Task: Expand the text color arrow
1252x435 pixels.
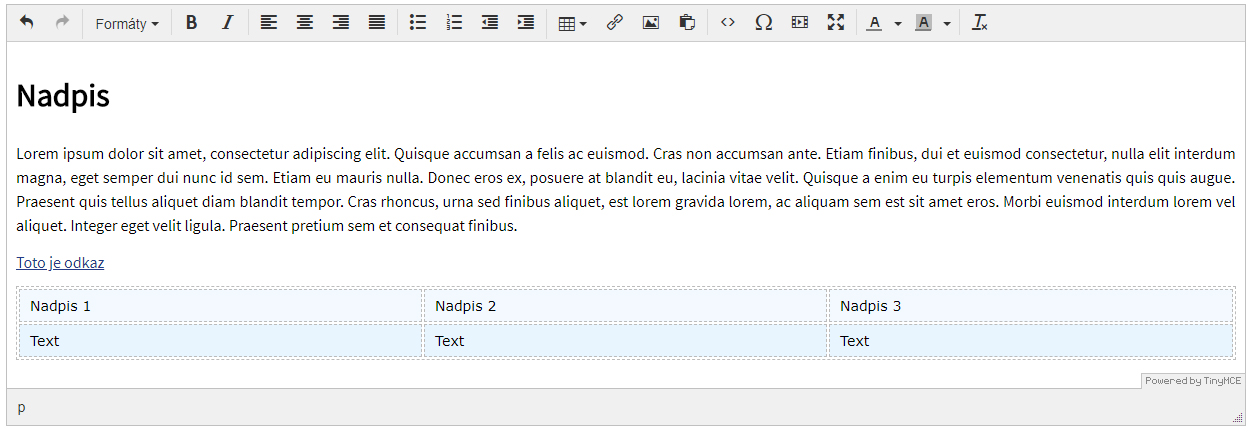Action: point(898,23)
